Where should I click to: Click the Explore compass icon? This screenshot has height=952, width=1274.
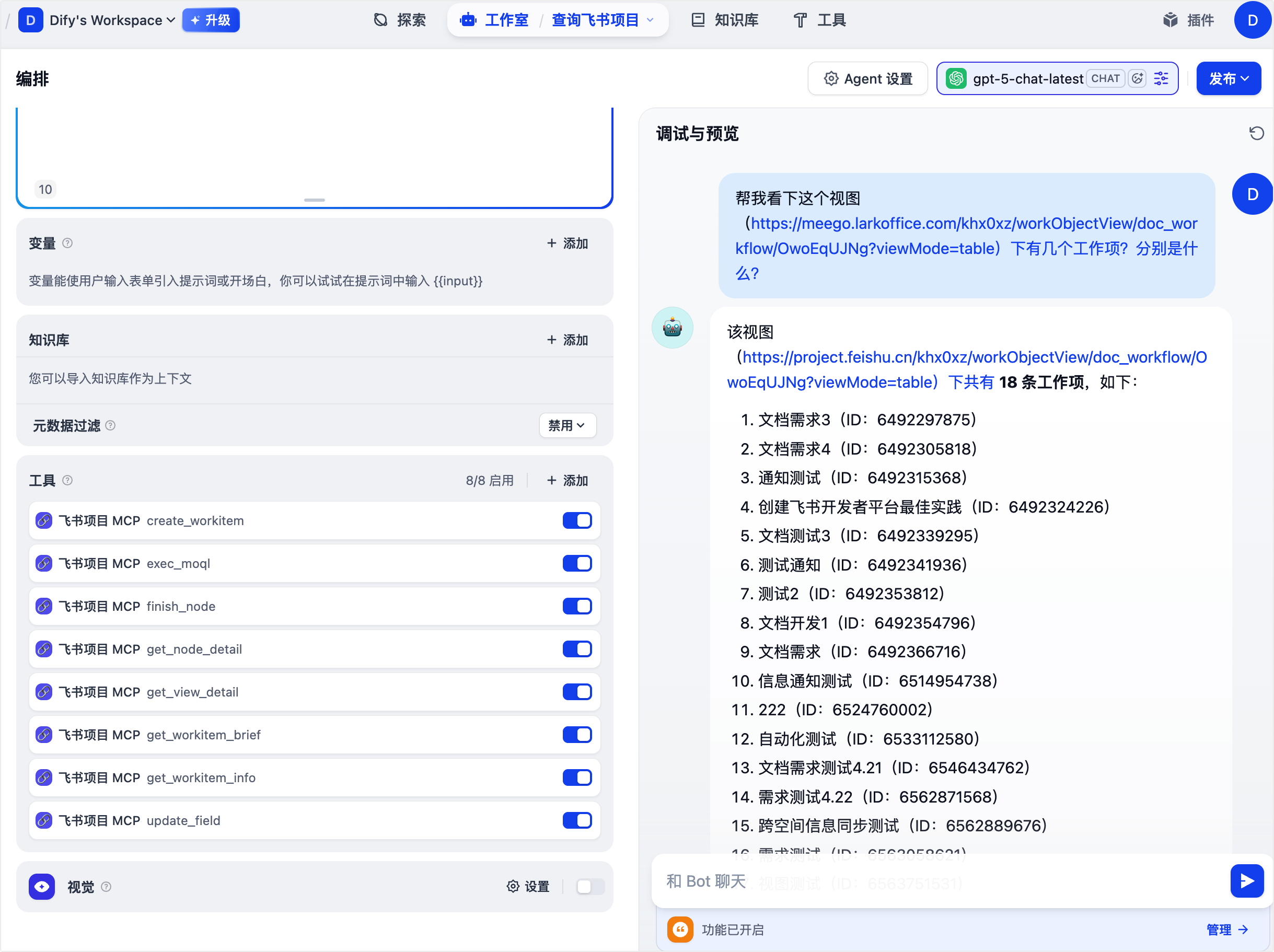(381, 20)
